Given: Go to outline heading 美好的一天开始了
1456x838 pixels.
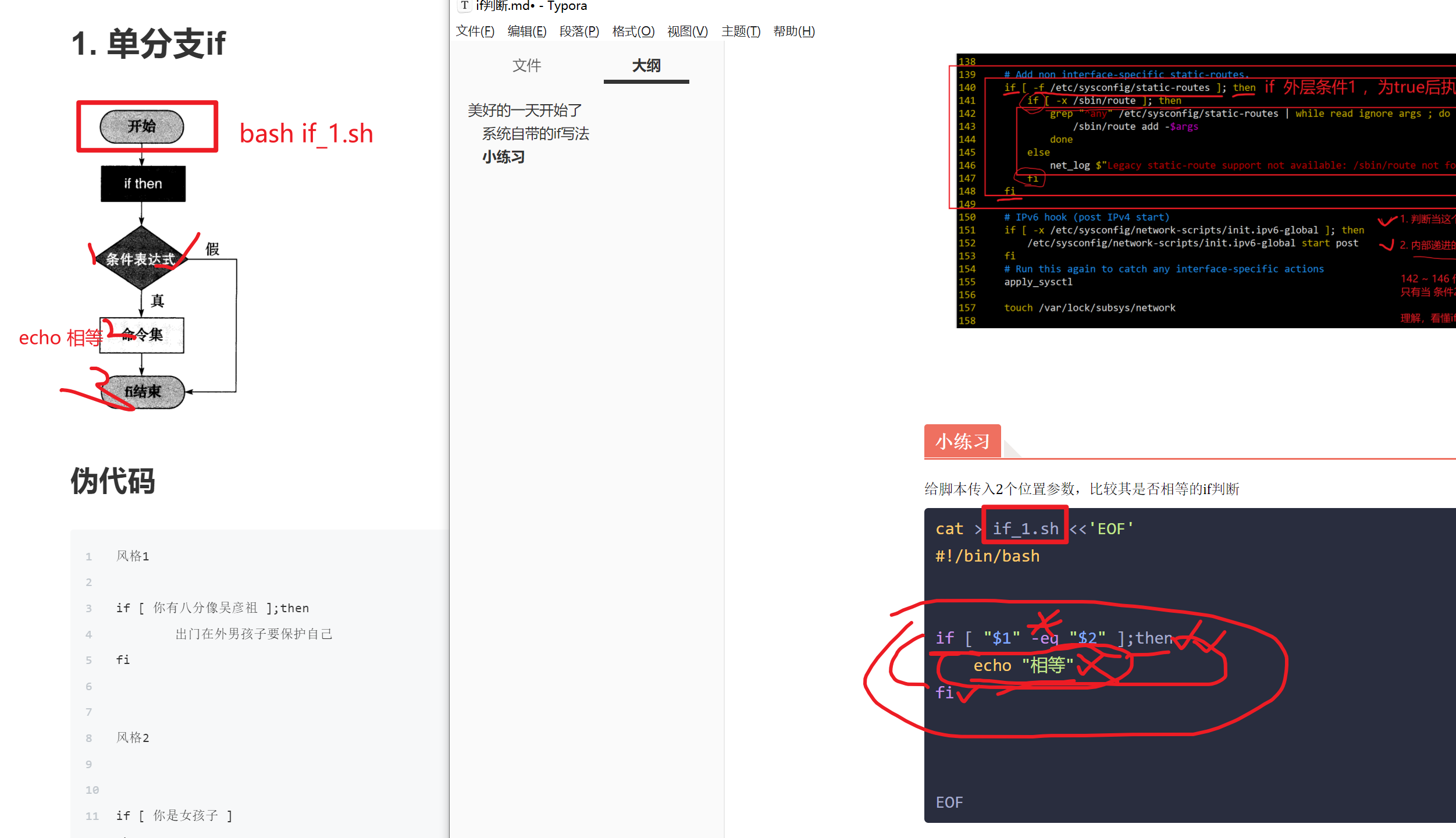Looking at the screenshot, I should 525,110.
